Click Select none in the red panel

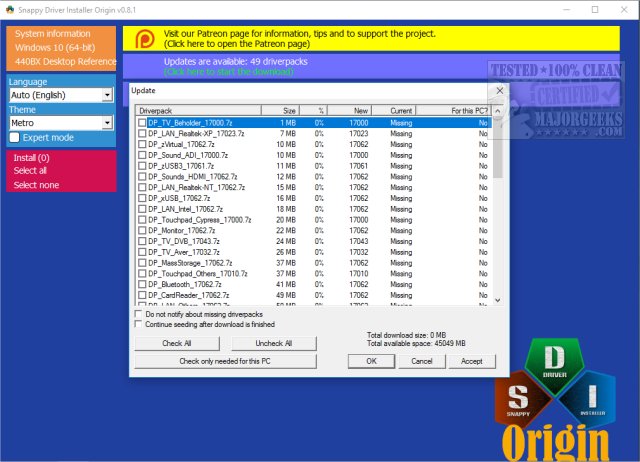point(36,185)
